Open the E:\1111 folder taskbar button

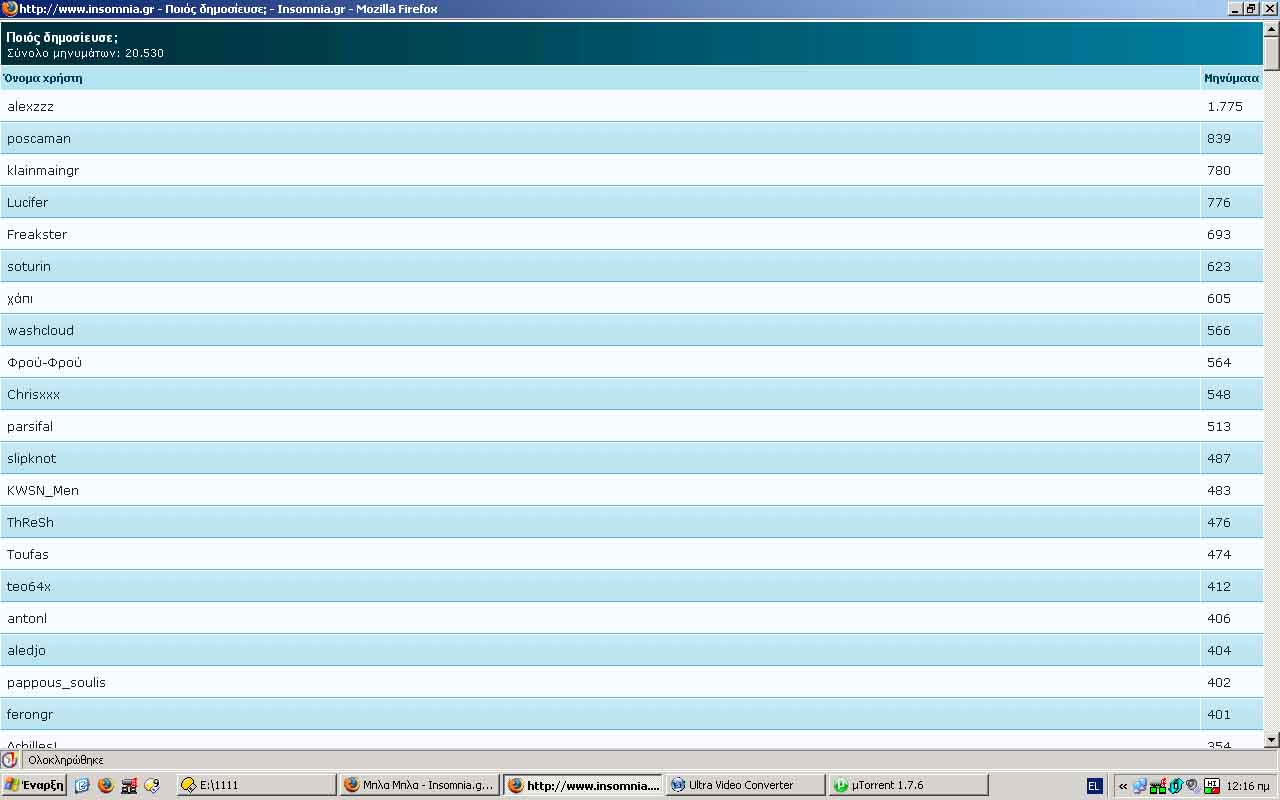point(256,785)
